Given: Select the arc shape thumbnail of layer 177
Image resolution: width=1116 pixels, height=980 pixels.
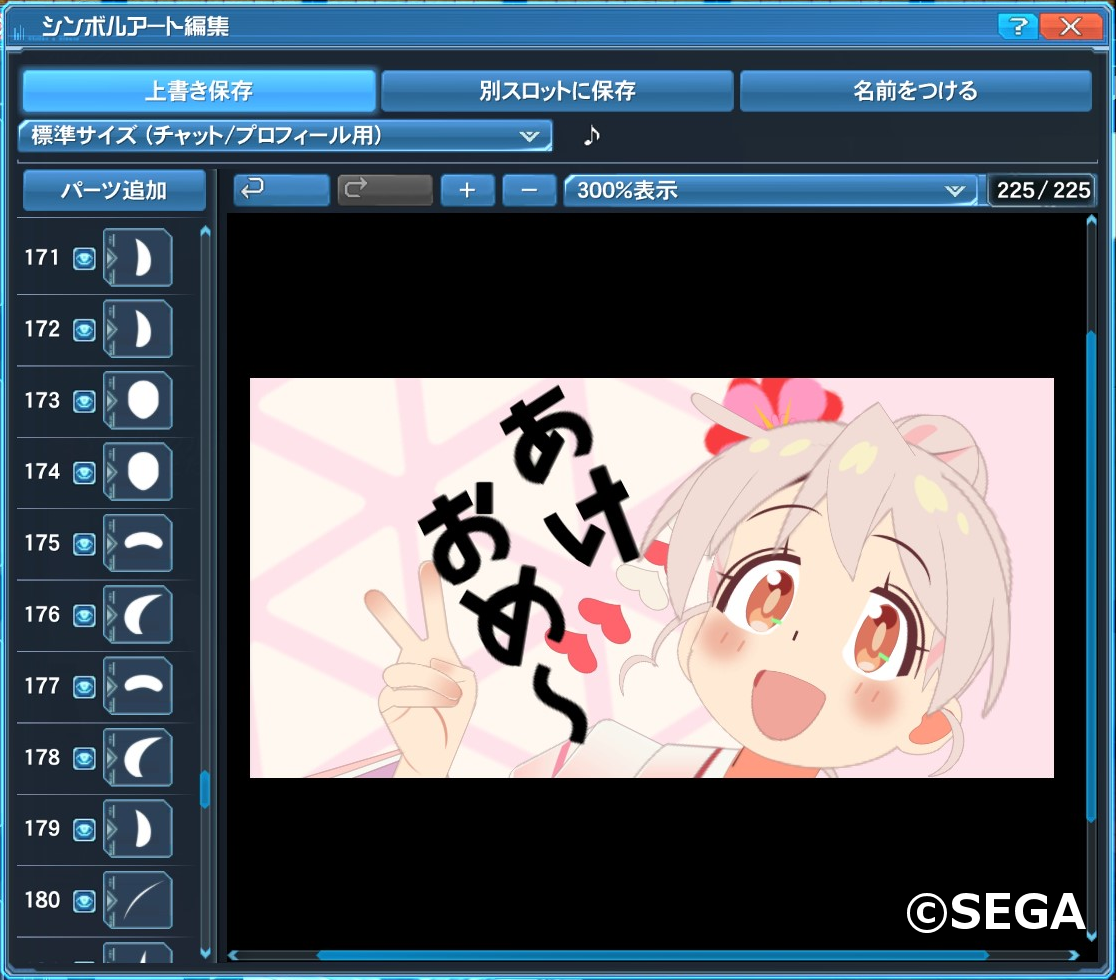Looking at the screenshot, I should click(x=143, y=686).
